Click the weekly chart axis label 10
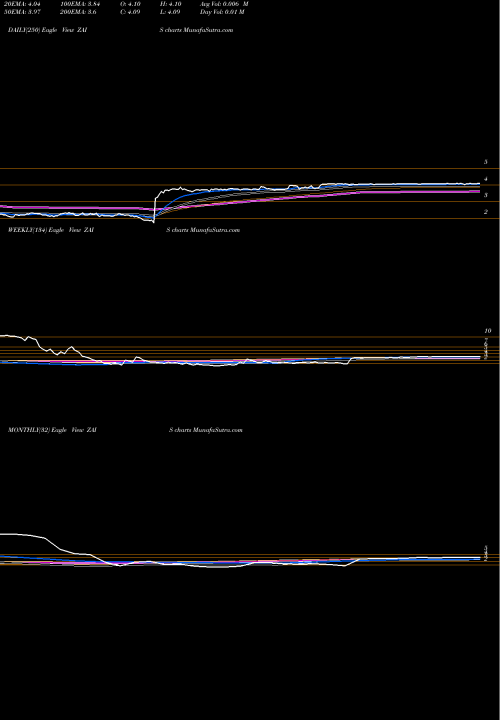500x720 pixels. [x=488, y=331]
